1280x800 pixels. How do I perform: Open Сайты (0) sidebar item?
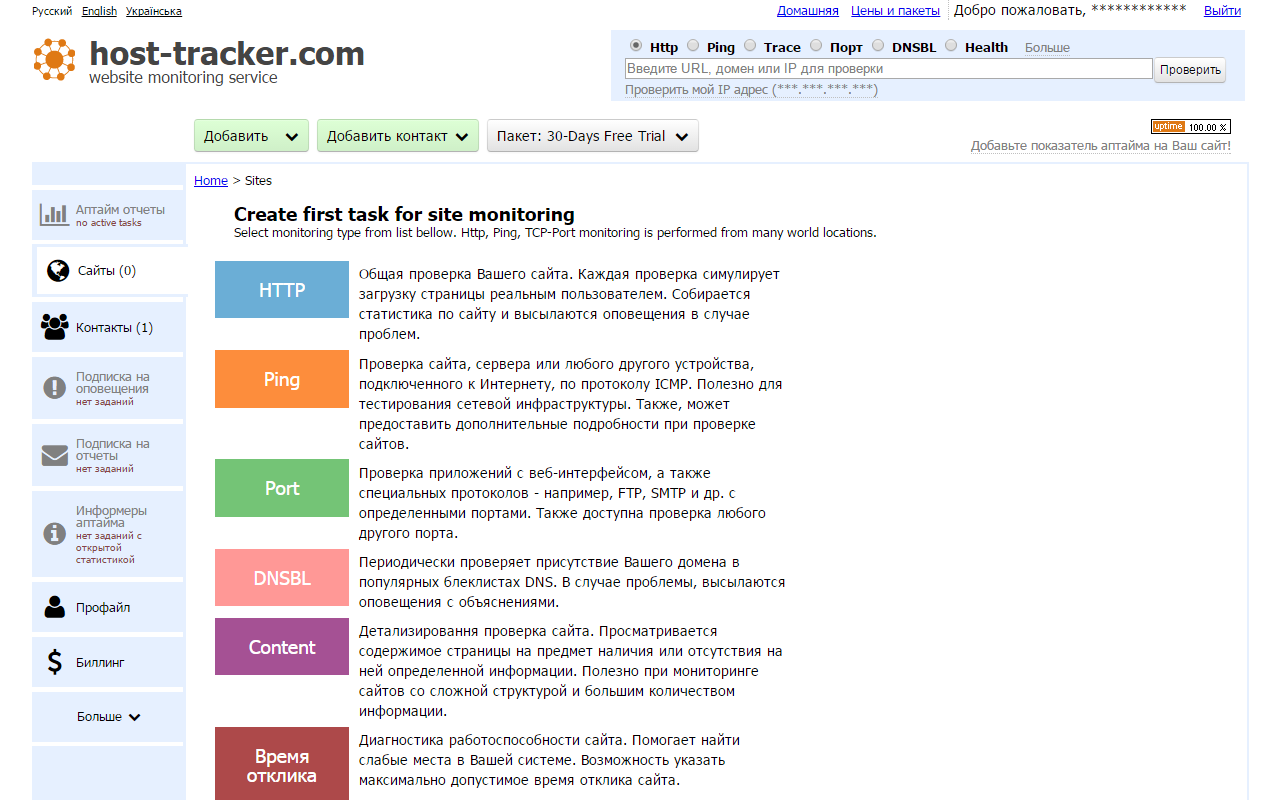tap(111, 270)
